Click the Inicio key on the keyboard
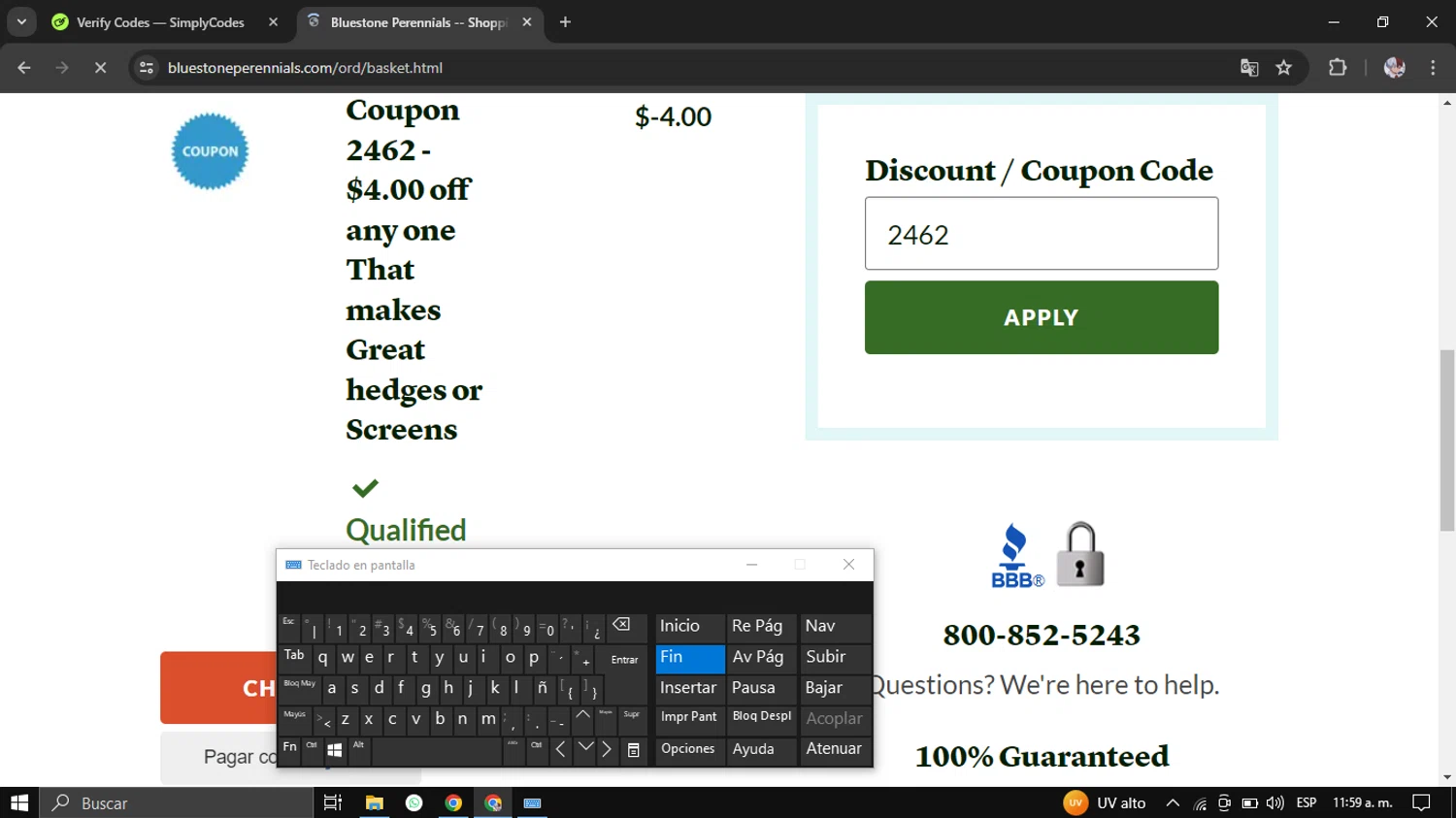This screenshot has height=818, width=1456. pyautogui.click(x=689, y=627)
